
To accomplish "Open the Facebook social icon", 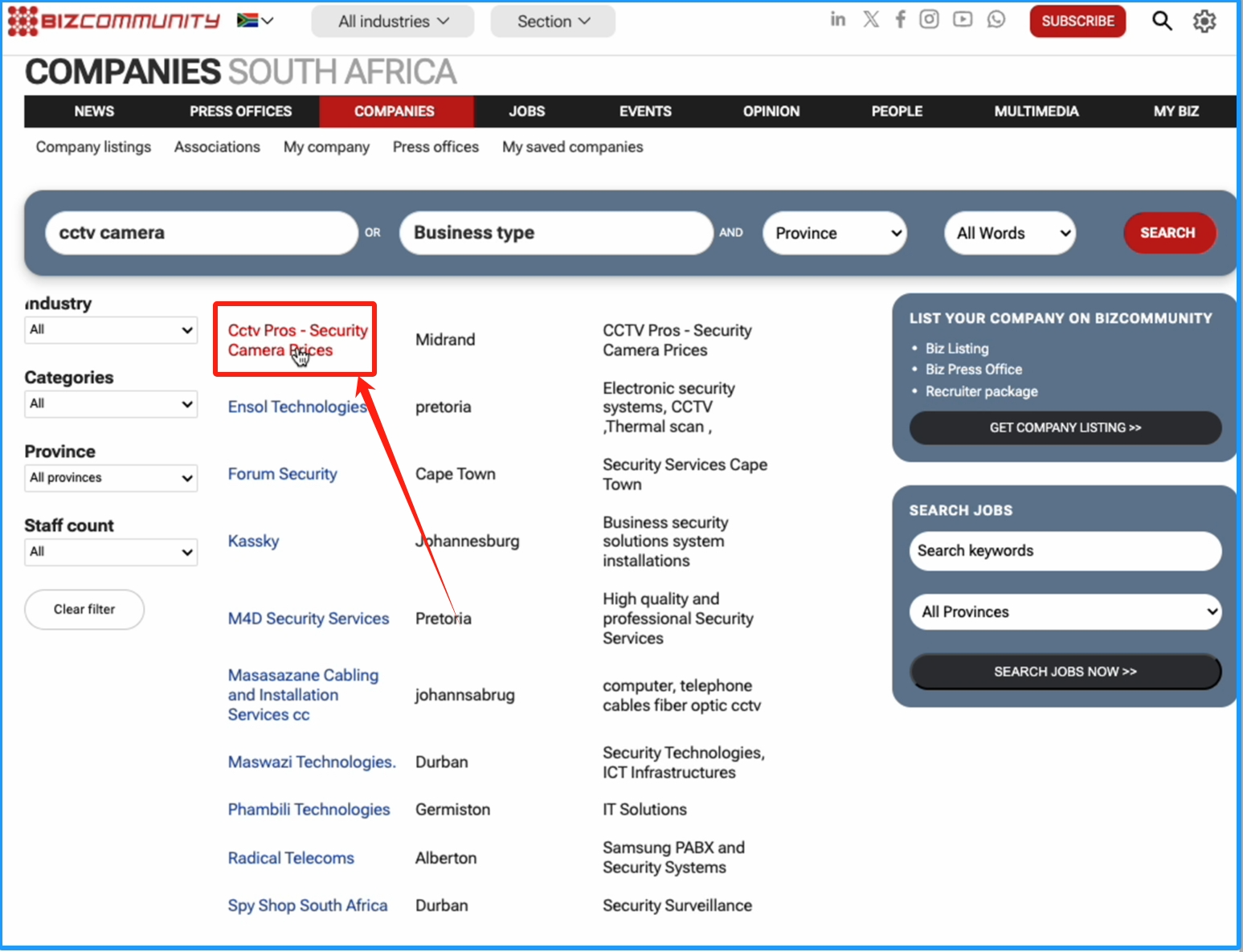I will point(901,19).
